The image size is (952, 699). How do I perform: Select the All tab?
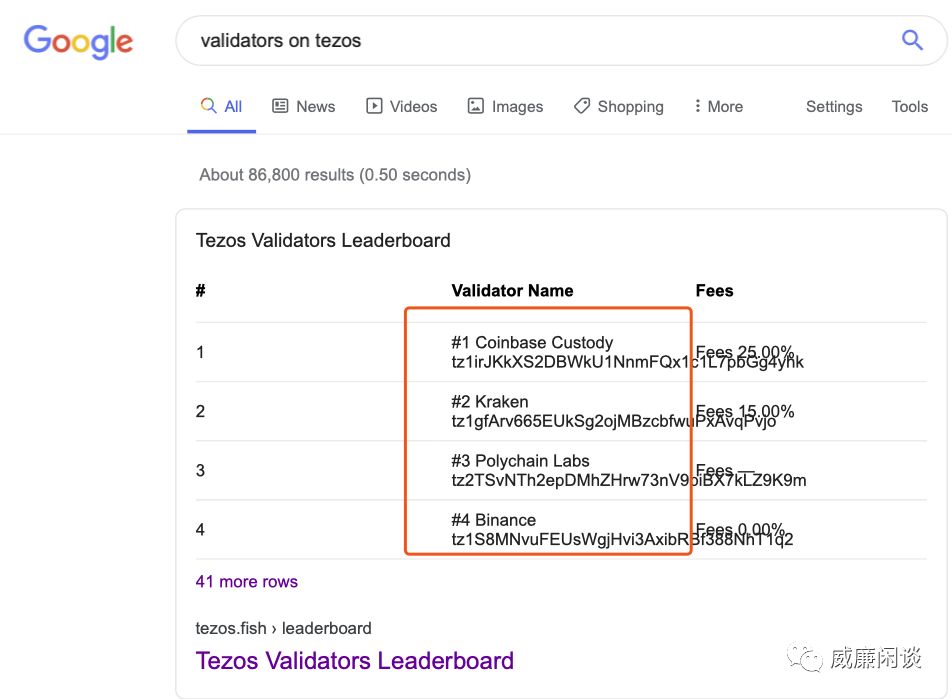coord(222,106)
